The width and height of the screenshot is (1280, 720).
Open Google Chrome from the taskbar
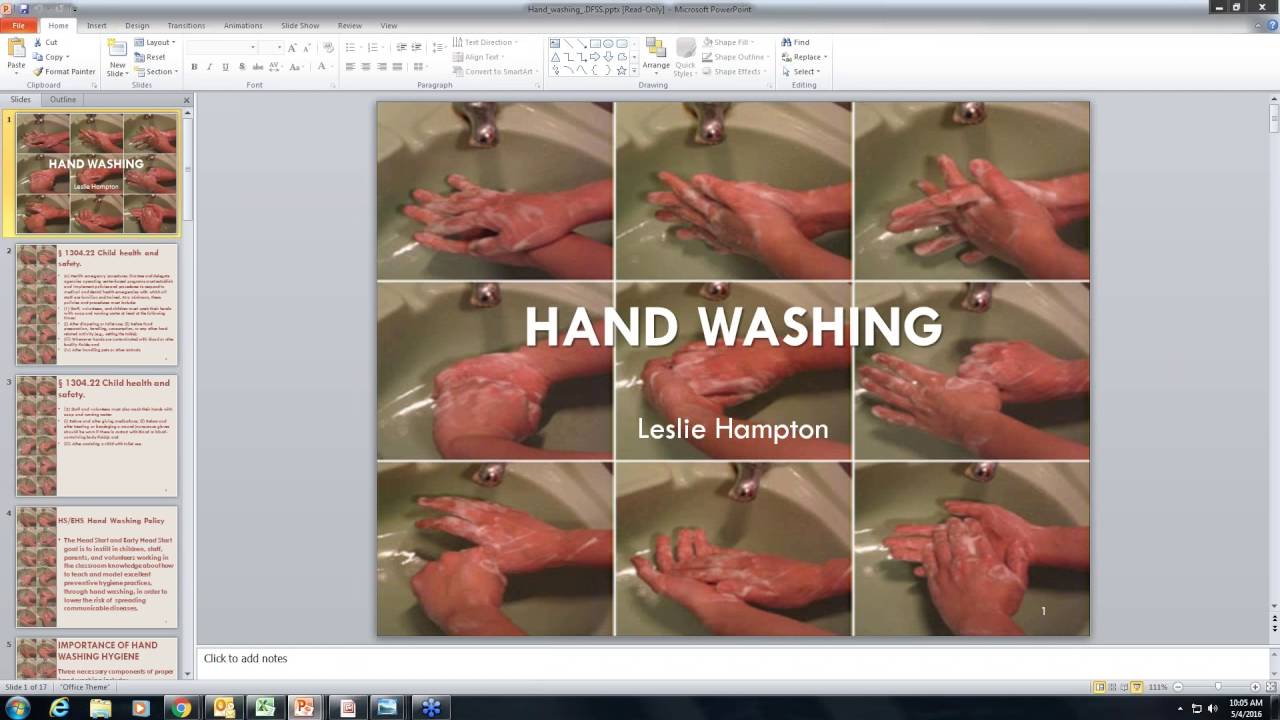[x=181, y=708]
